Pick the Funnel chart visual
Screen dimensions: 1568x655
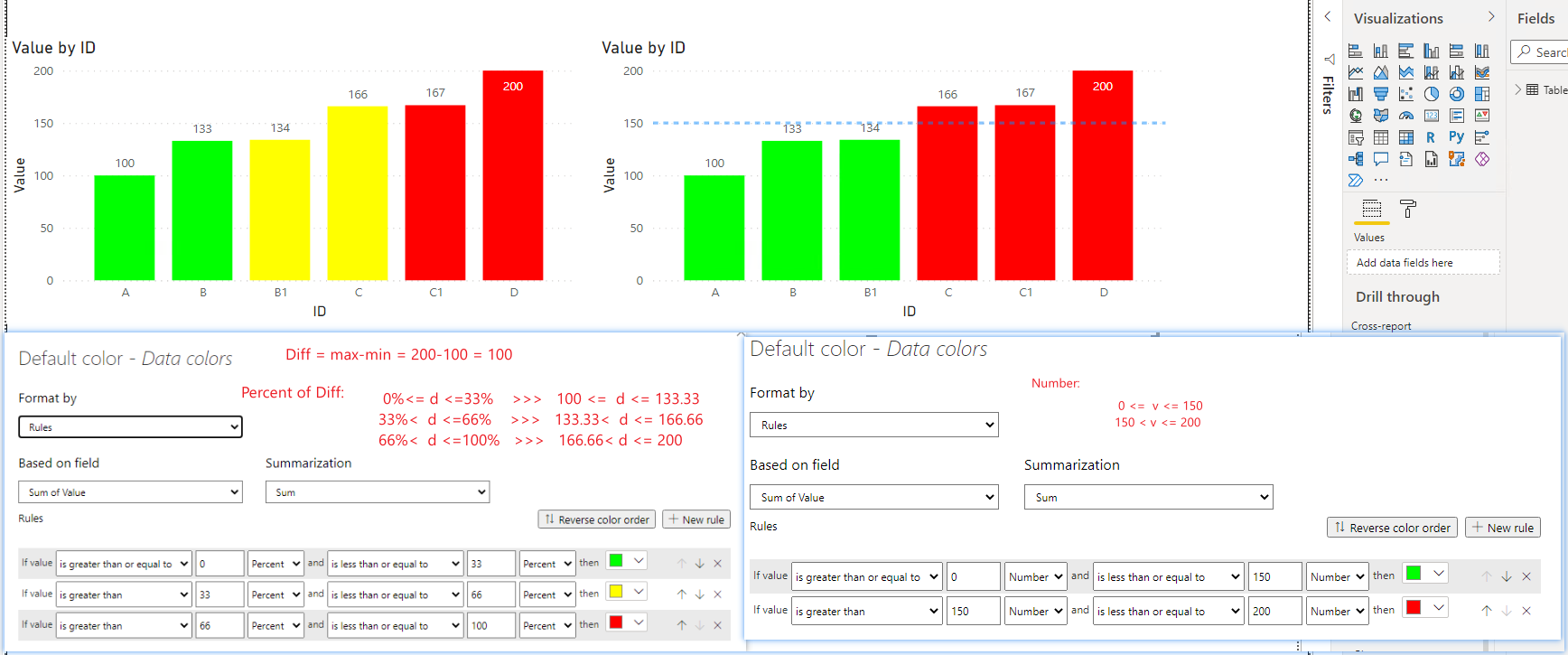1381,94
